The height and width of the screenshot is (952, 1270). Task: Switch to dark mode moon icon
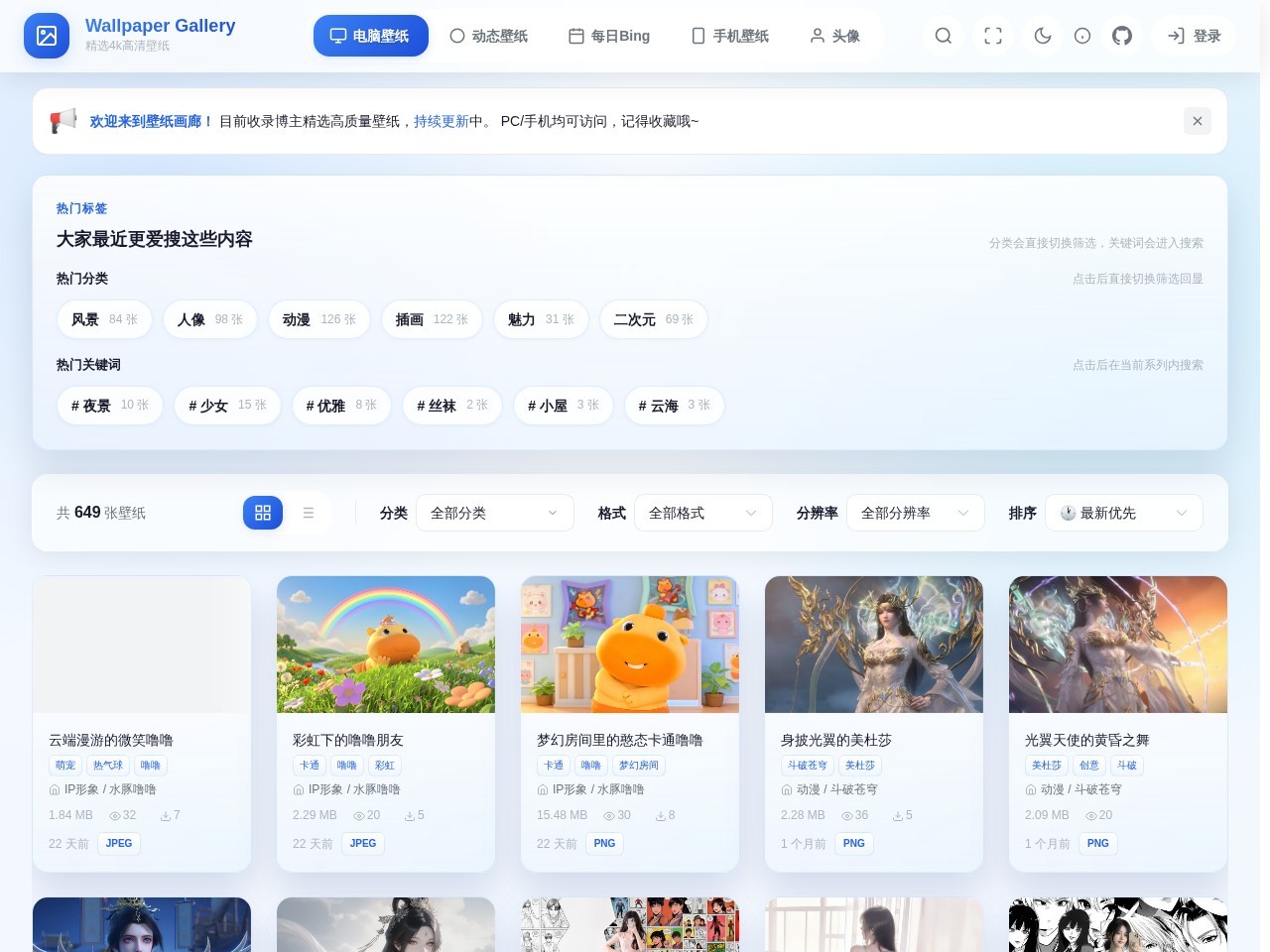(x=1043, y=36)
